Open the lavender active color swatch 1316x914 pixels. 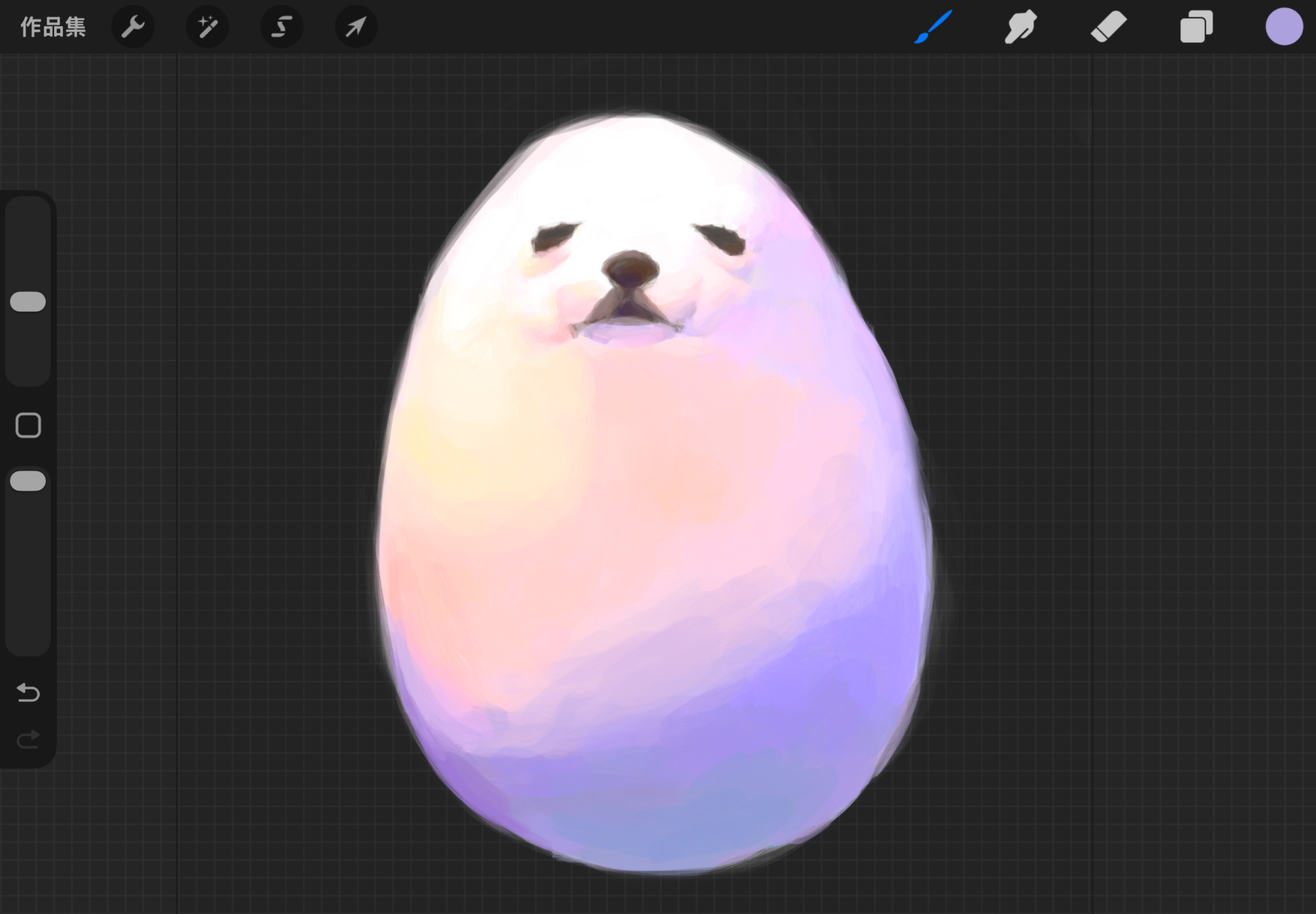coord(1284,27)
